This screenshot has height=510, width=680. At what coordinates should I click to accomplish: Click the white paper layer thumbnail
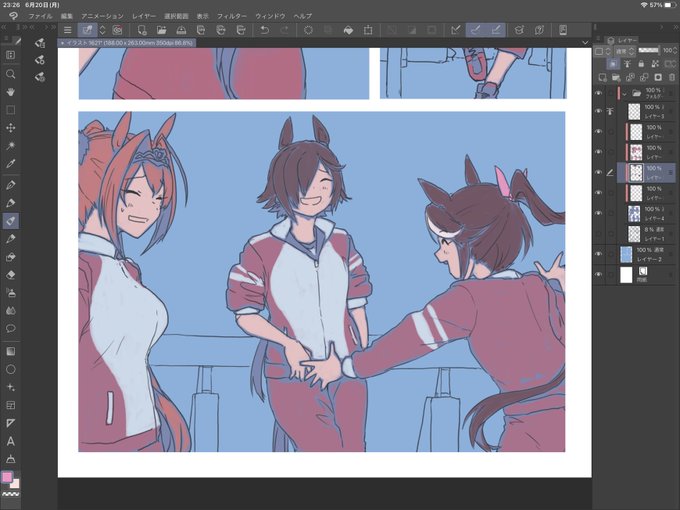pos(626,275)
